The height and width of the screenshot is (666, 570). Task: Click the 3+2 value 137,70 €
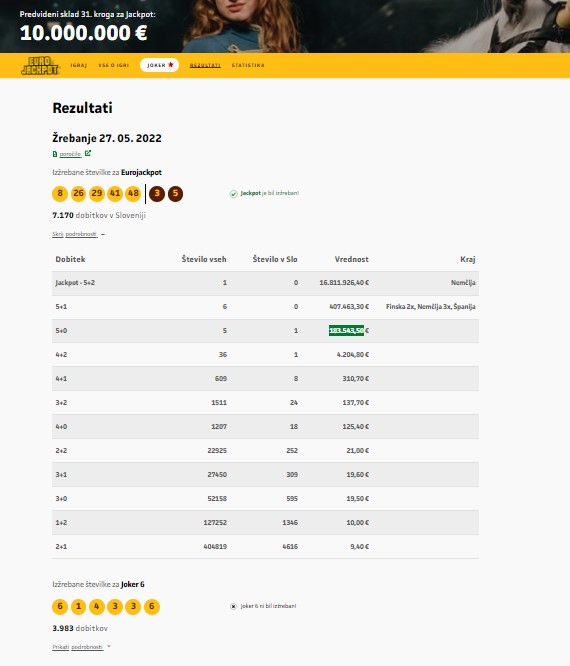tap(356, 403)
